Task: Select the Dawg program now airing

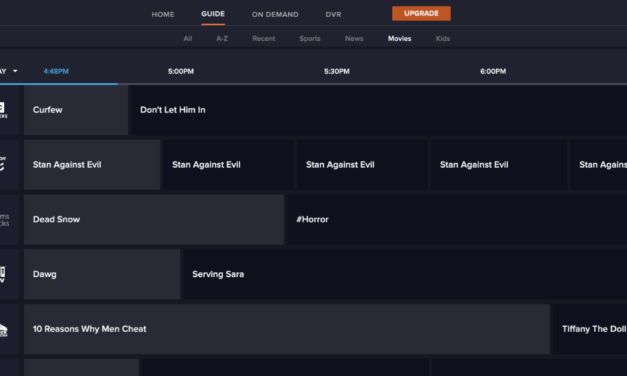Action: click(102, 274)
